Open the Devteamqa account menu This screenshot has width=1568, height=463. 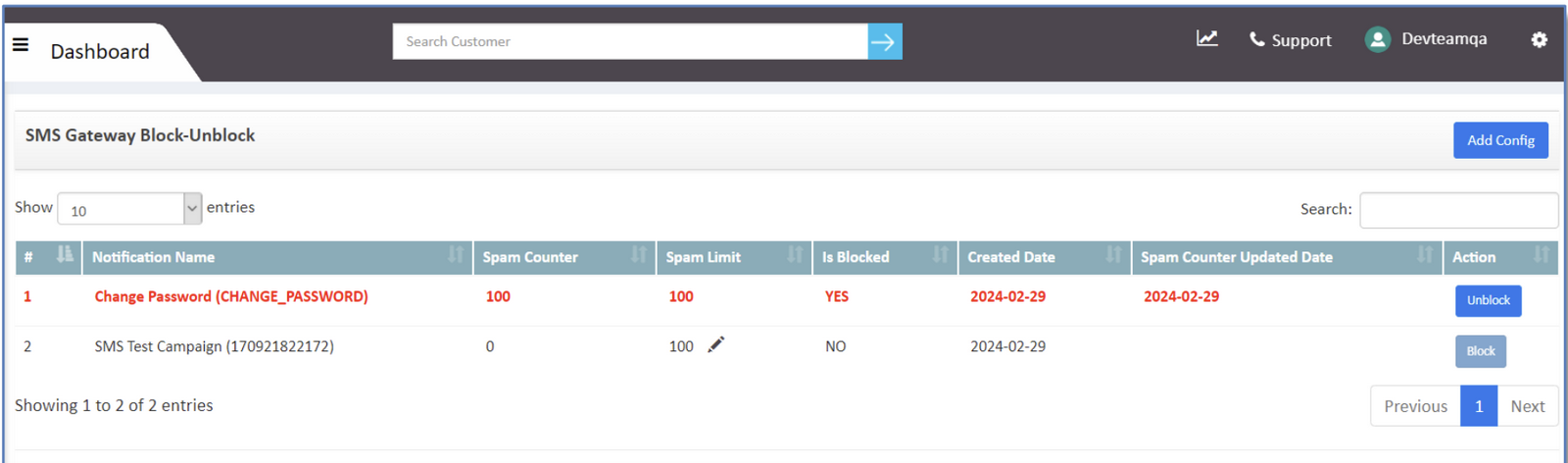tap(1444, 39)
